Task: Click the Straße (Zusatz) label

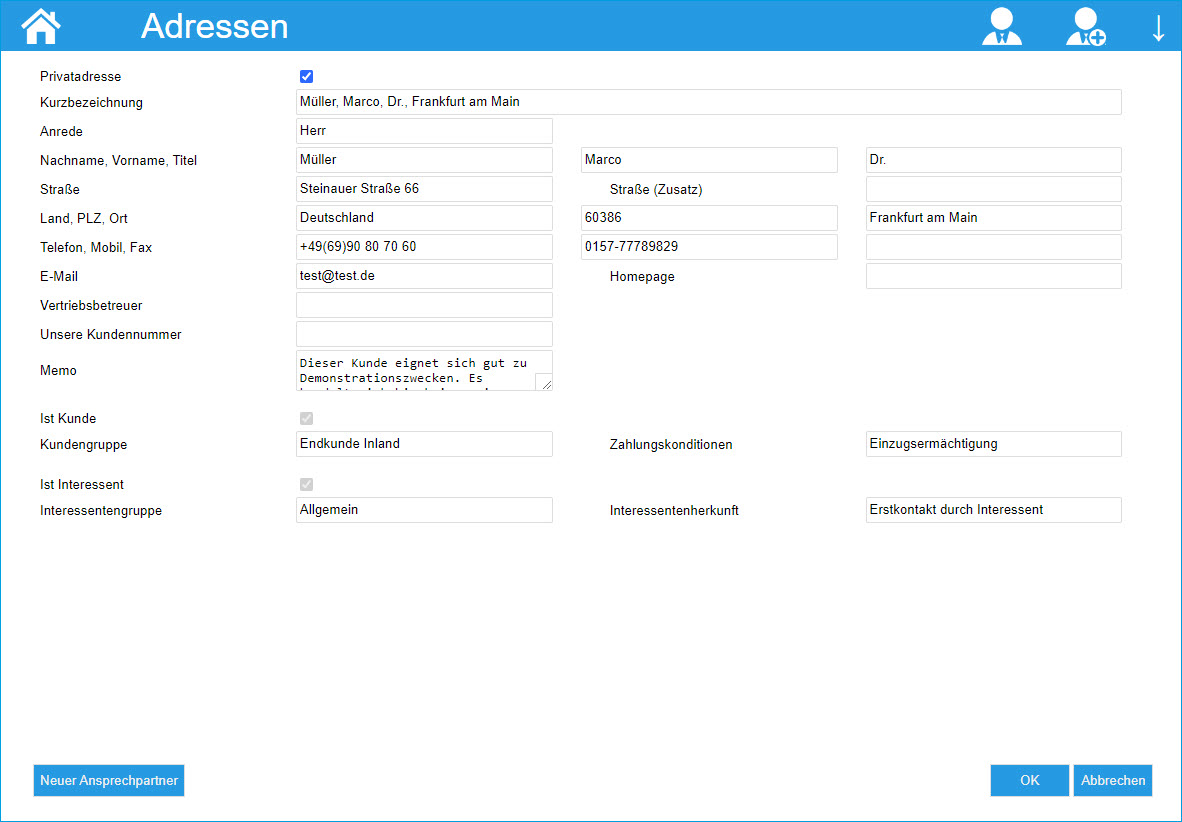Action: coord(656,190)
